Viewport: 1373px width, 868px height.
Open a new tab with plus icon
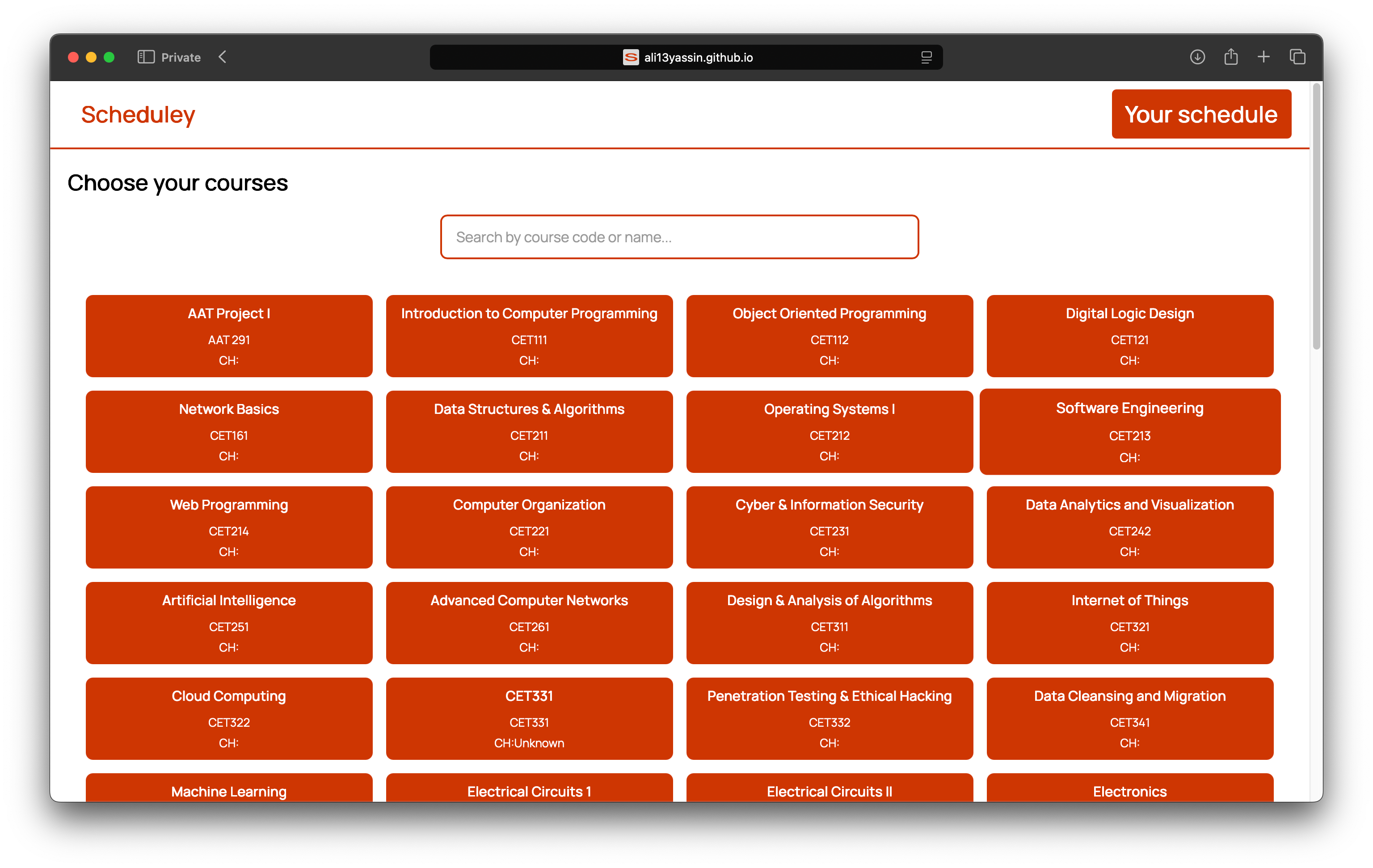click(1263, 57)
